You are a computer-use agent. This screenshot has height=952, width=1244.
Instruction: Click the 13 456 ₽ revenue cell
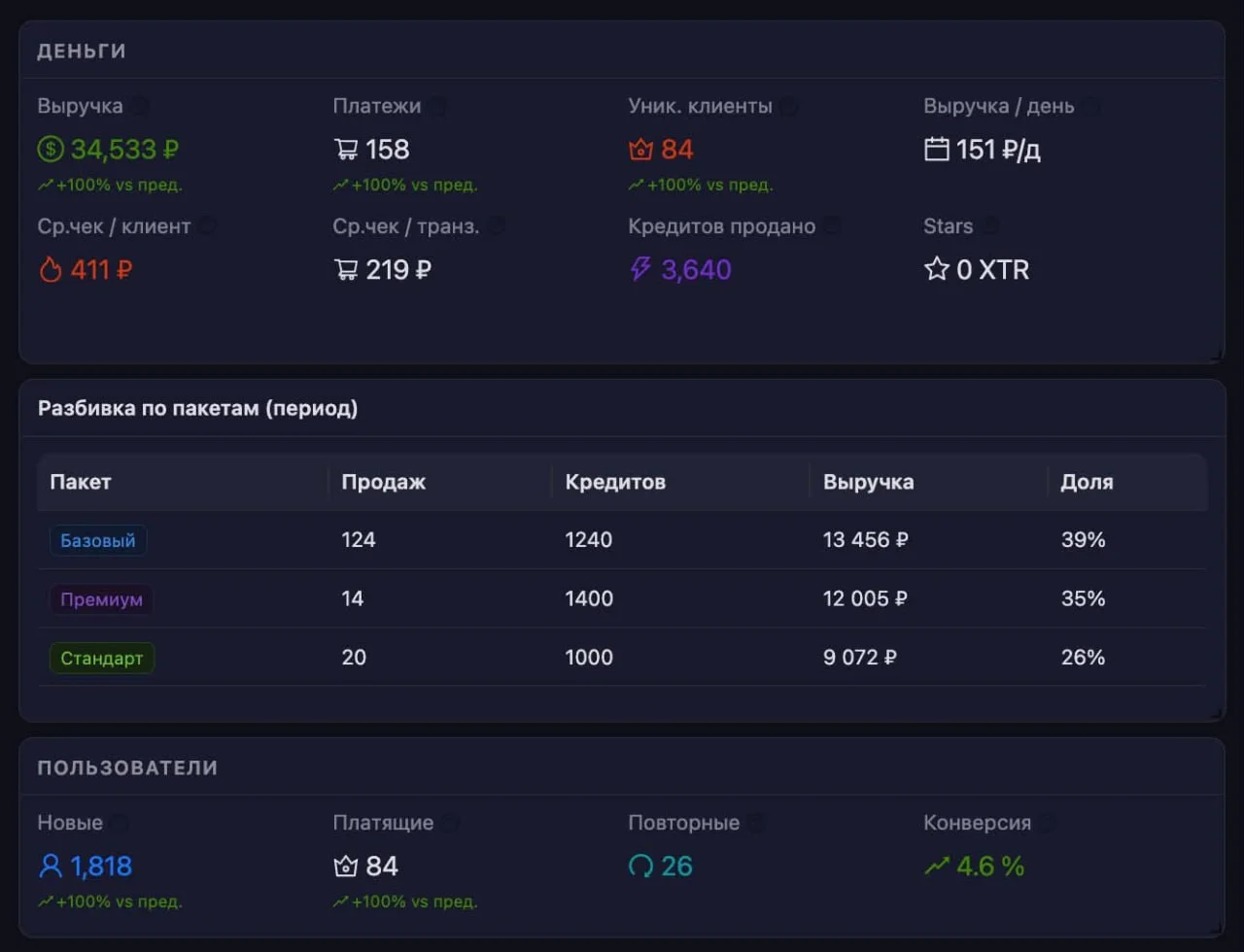(865, 540)
